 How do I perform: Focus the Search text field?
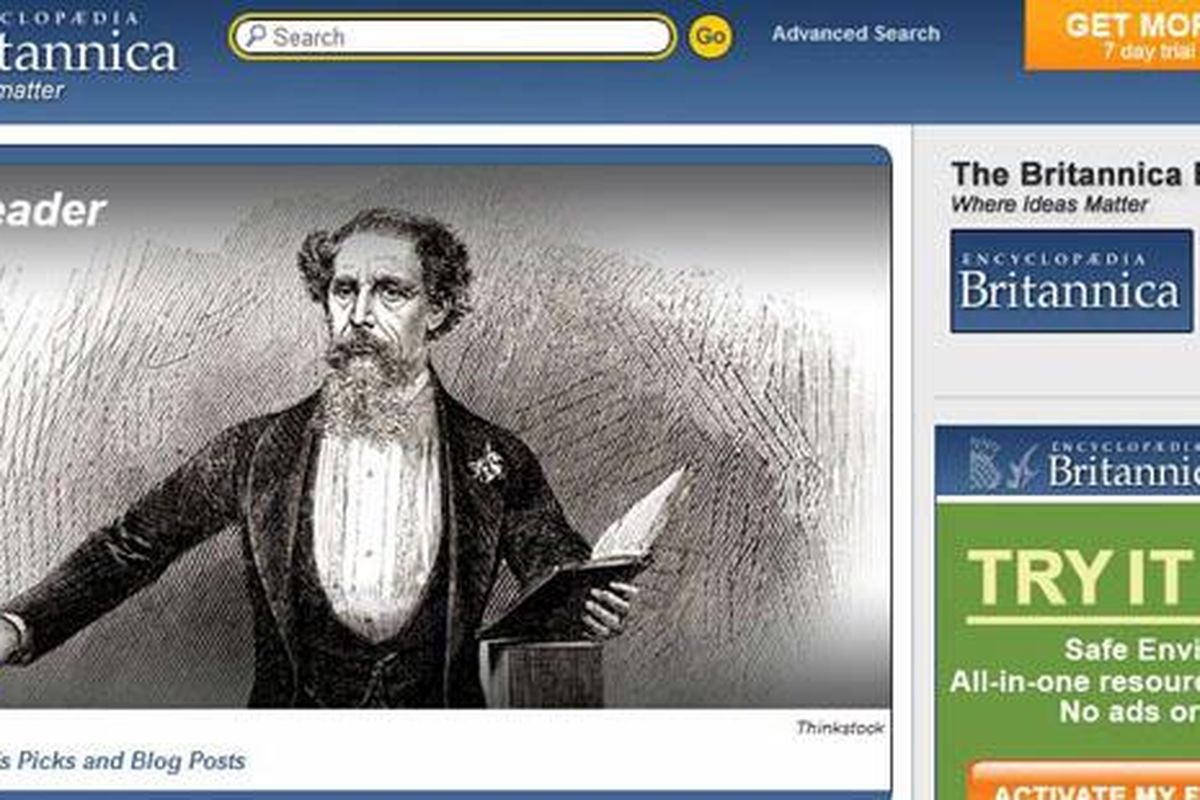point(453,37)
